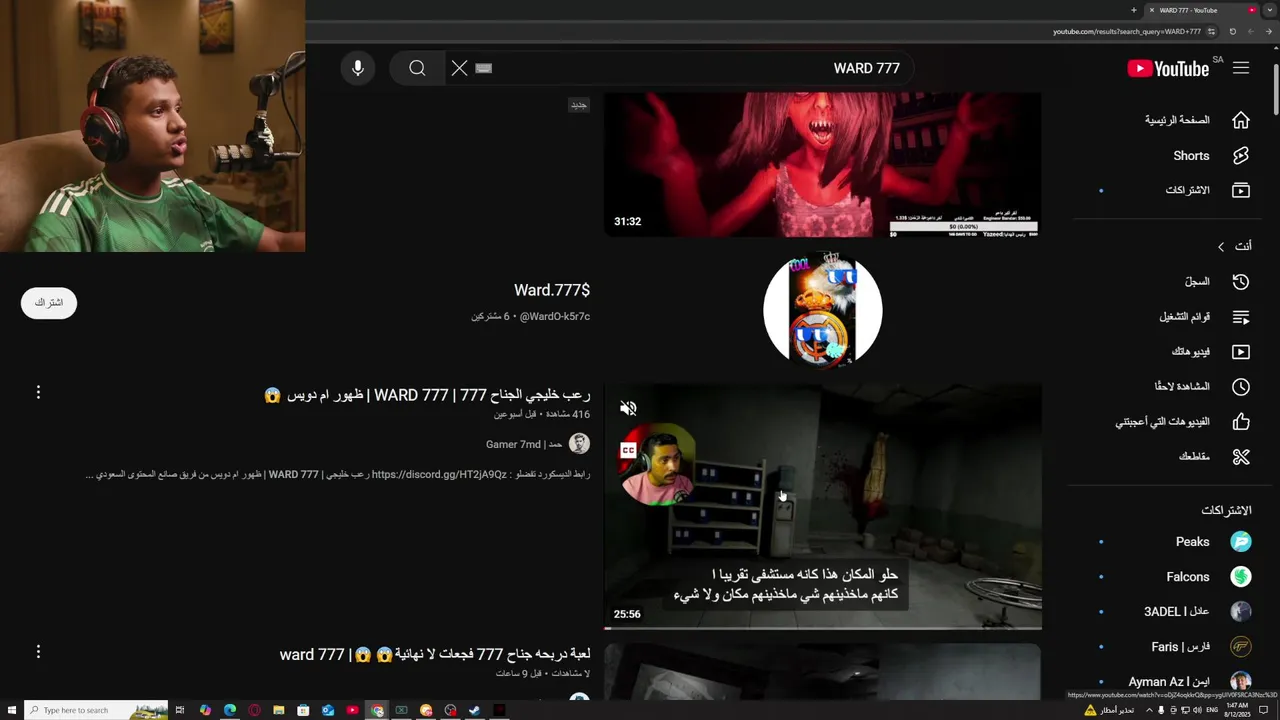The height and width of the screenshot is (720, 1280).
Task: Close the WARD 777 - YouTube tab
Action: [1151, 10]
